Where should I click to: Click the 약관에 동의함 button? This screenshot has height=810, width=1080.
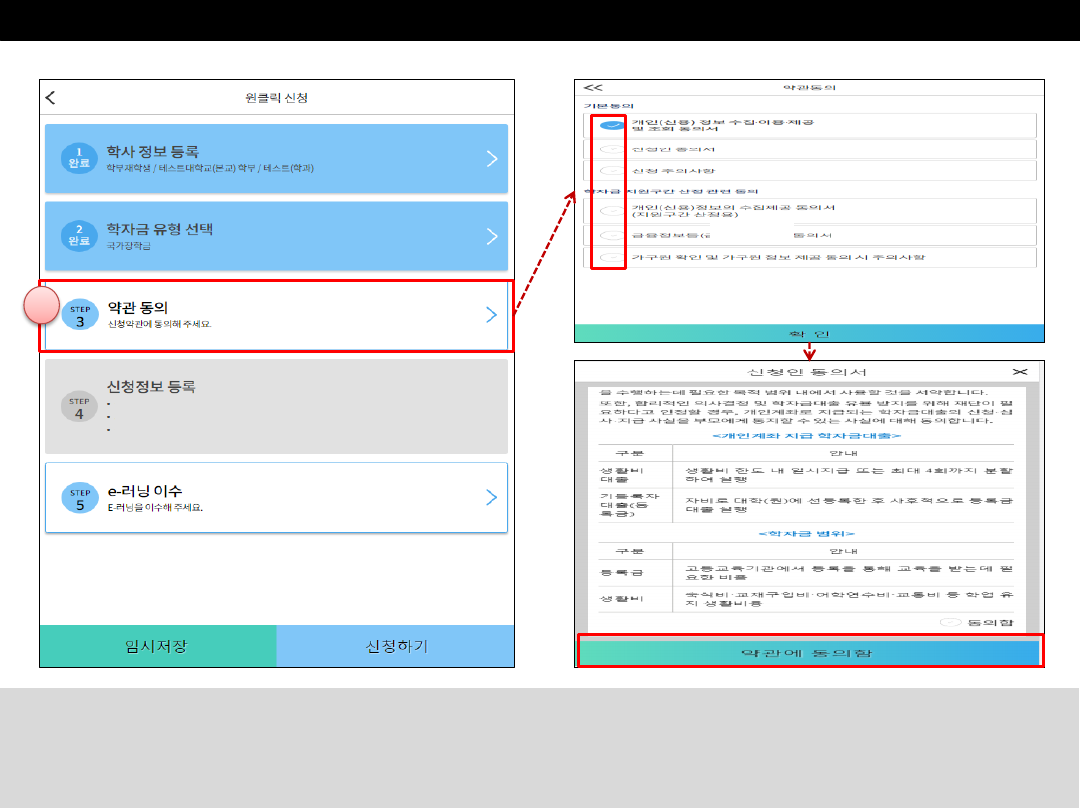809,652
